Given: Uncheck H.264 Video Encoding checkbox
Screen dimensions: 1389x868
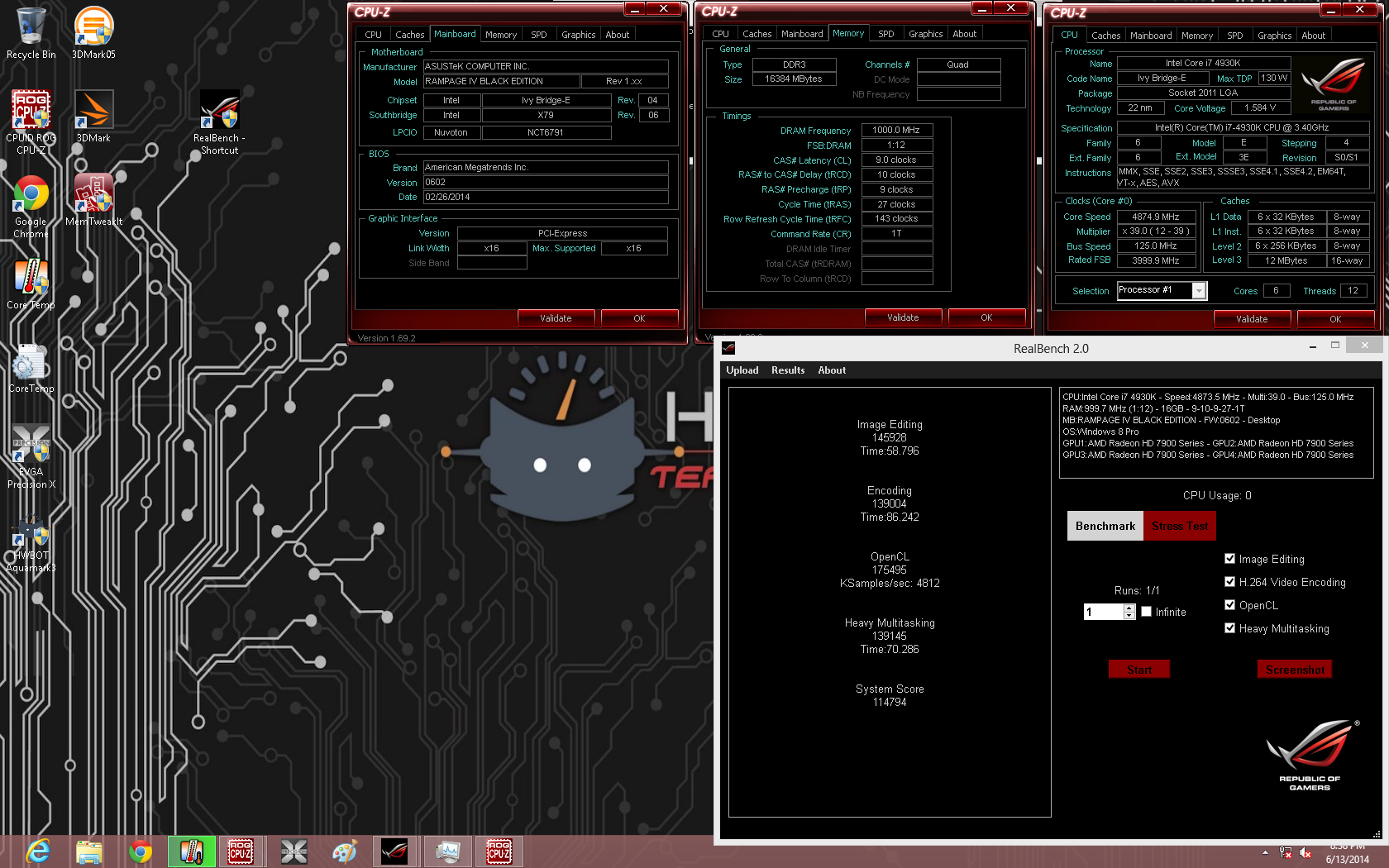Looking at the screenshot, I should point(1229,582).
